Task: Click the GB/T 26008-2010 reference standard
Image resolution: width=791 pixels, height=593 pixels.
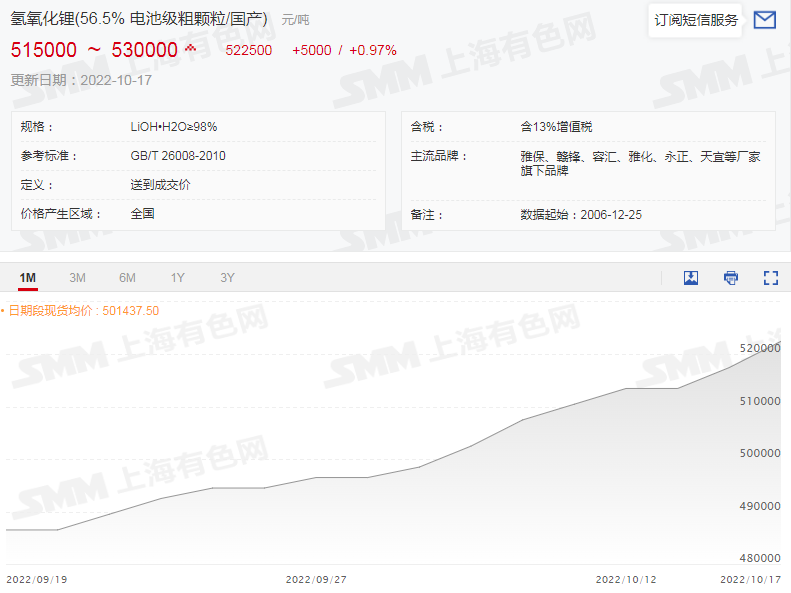Action: (x=178, y=156)
